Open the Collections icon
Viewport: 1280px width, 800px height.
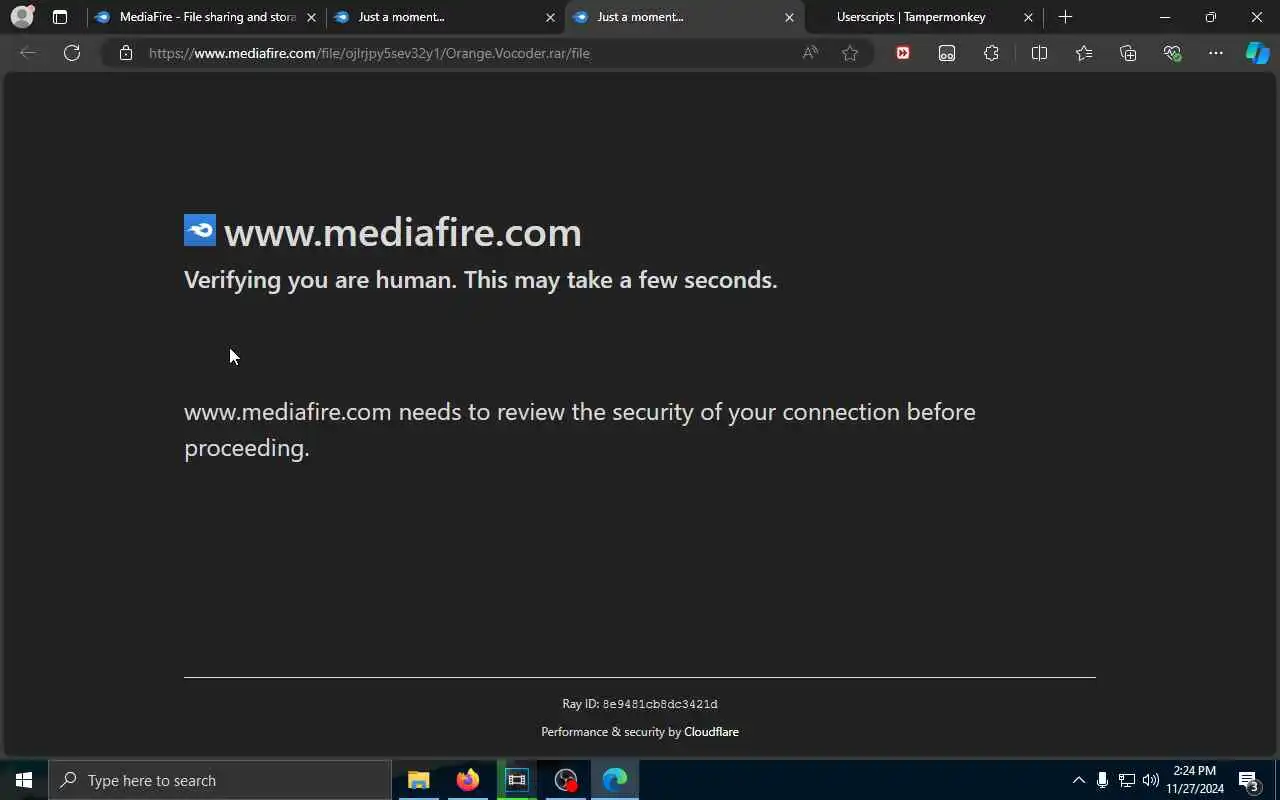tap(1128, 53)
